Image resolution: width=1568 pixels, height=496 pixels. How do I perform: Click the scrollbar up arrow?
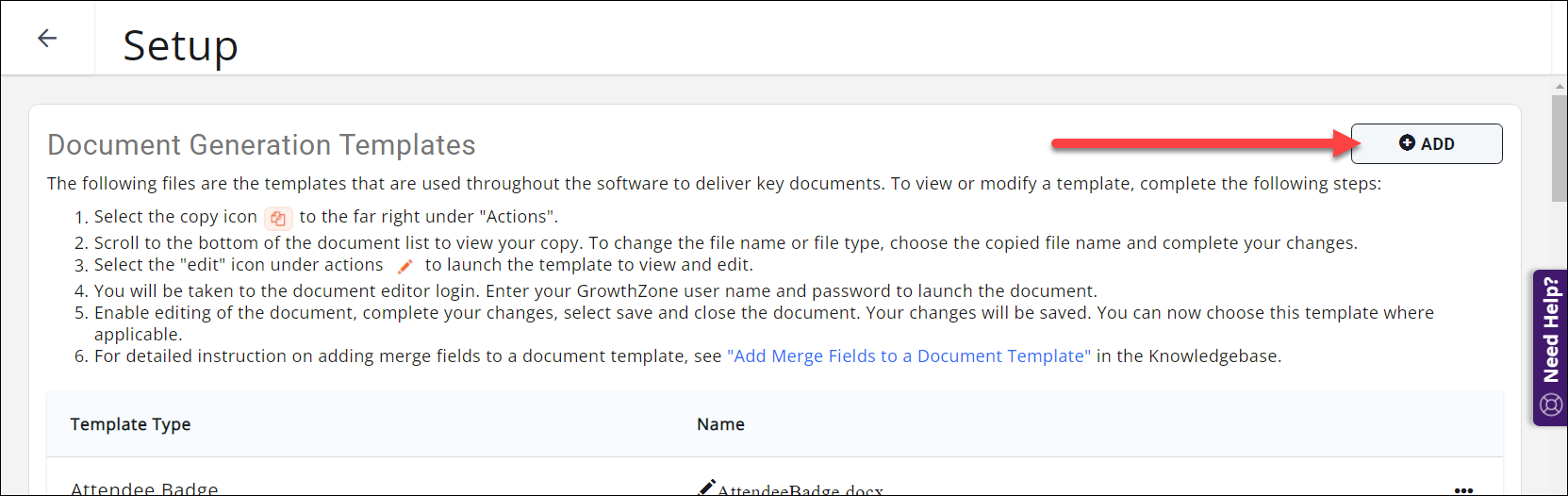[1560, 87]
